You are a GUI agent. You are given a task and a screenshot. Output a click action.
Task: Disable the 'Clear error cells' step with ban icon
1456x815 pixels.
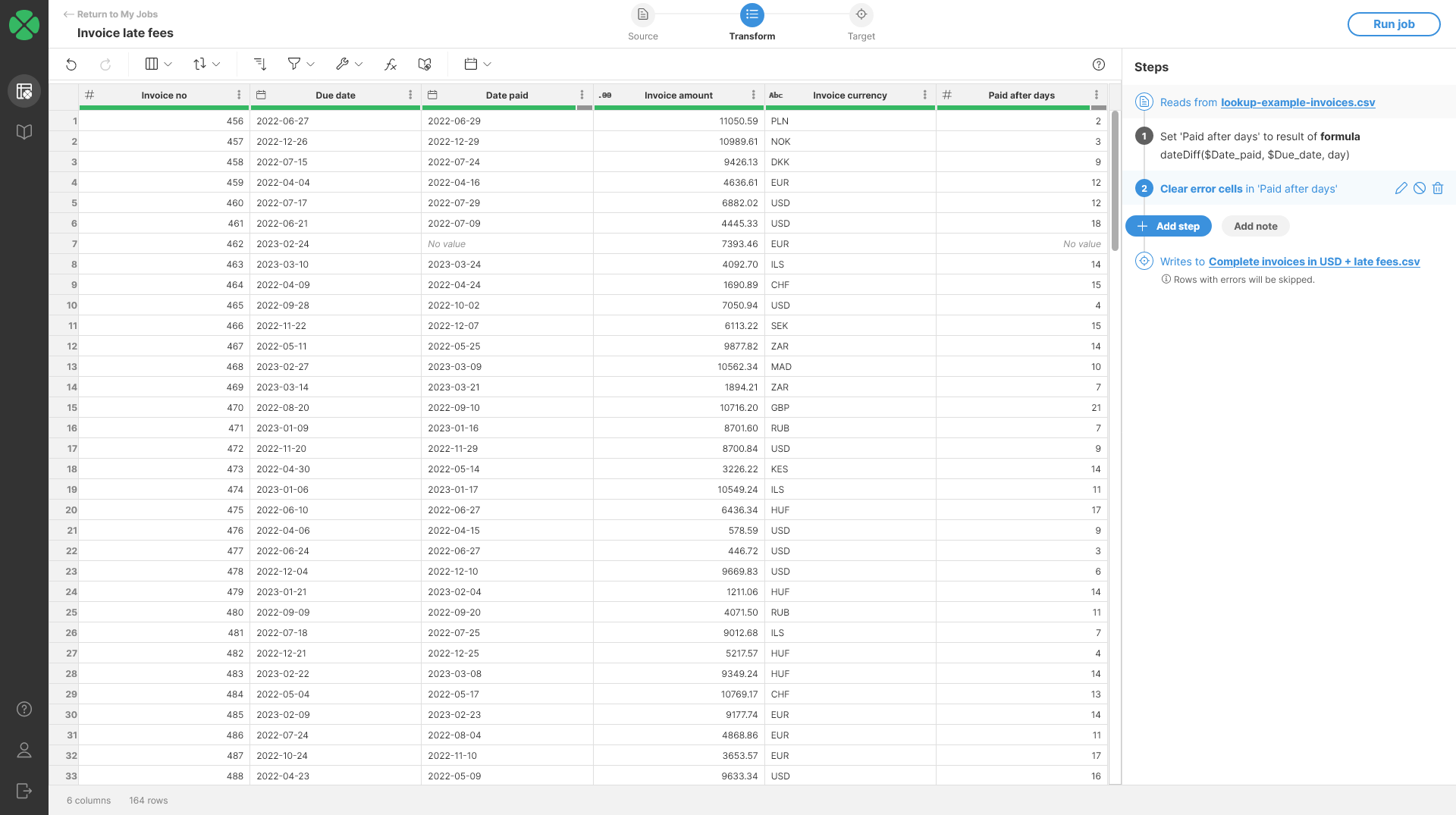coord(1419,188)
